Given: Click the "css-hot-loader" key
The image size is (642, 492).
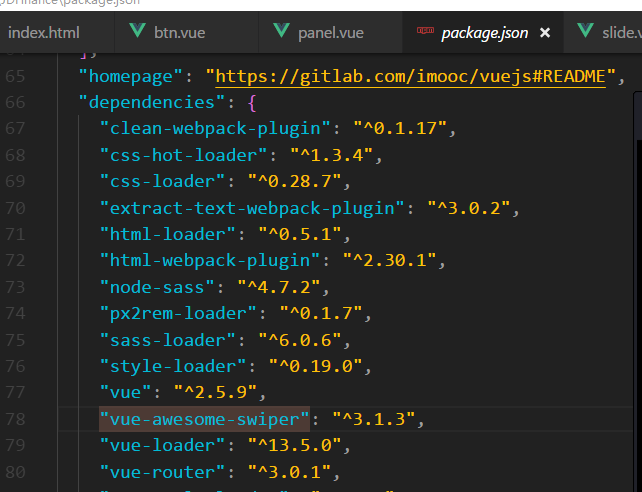Looking at the screenshot, I should [183, 156].
